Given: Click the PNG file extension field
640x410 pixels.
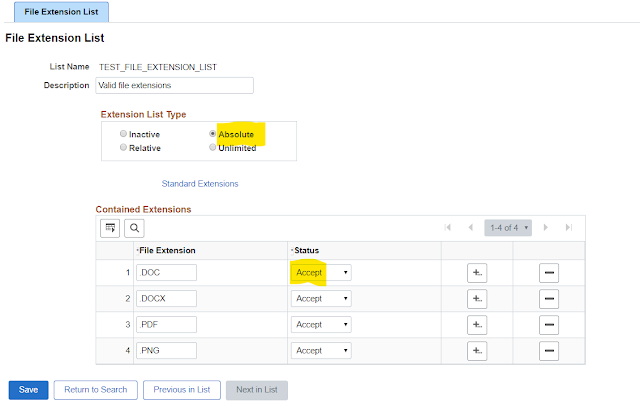Looking at the screenshot, I should (x=166, y=351).
